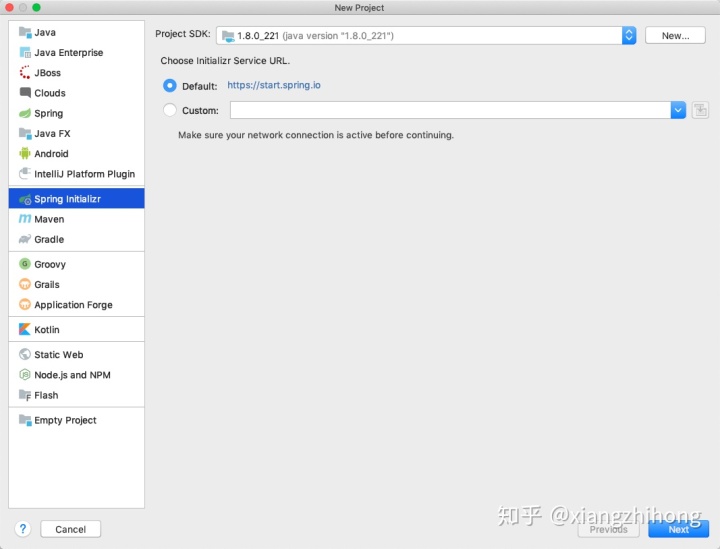
Task: Select the Spring entry
Action: tap(76, 113)
